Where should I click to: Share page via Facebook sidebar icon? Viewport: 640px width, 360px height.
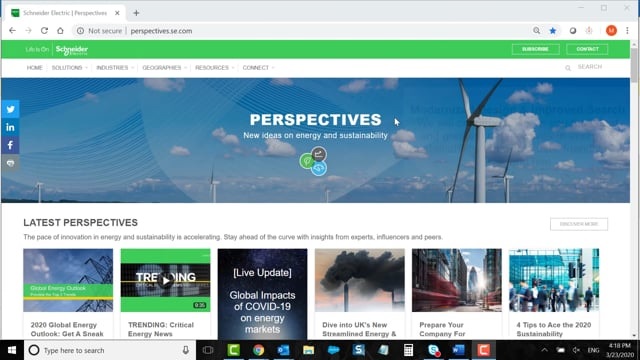(x=10, y=145)
